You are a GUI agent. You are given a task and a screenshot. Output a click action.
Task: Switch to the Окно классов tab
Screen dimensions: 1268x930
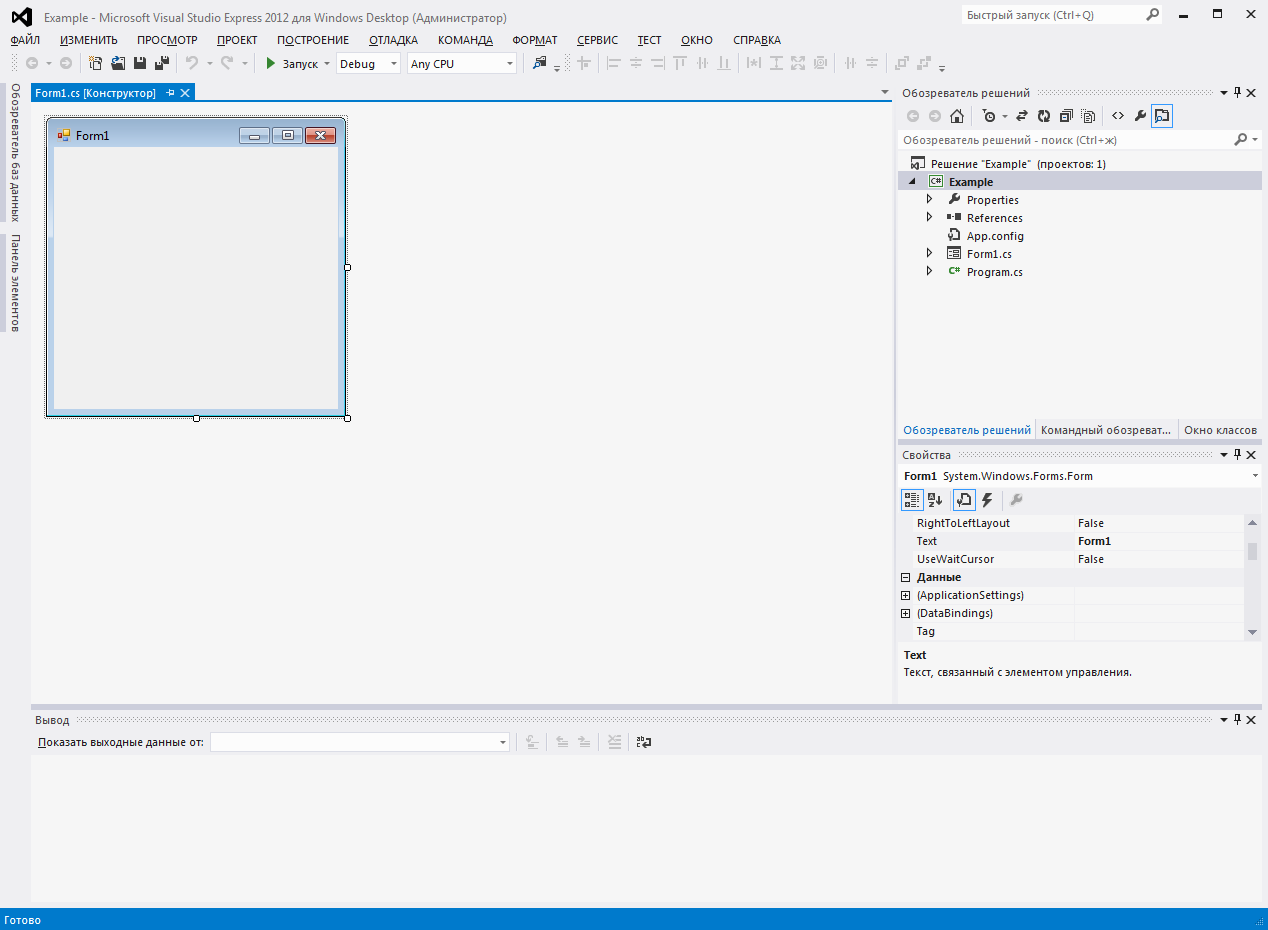coord(1220,430)
